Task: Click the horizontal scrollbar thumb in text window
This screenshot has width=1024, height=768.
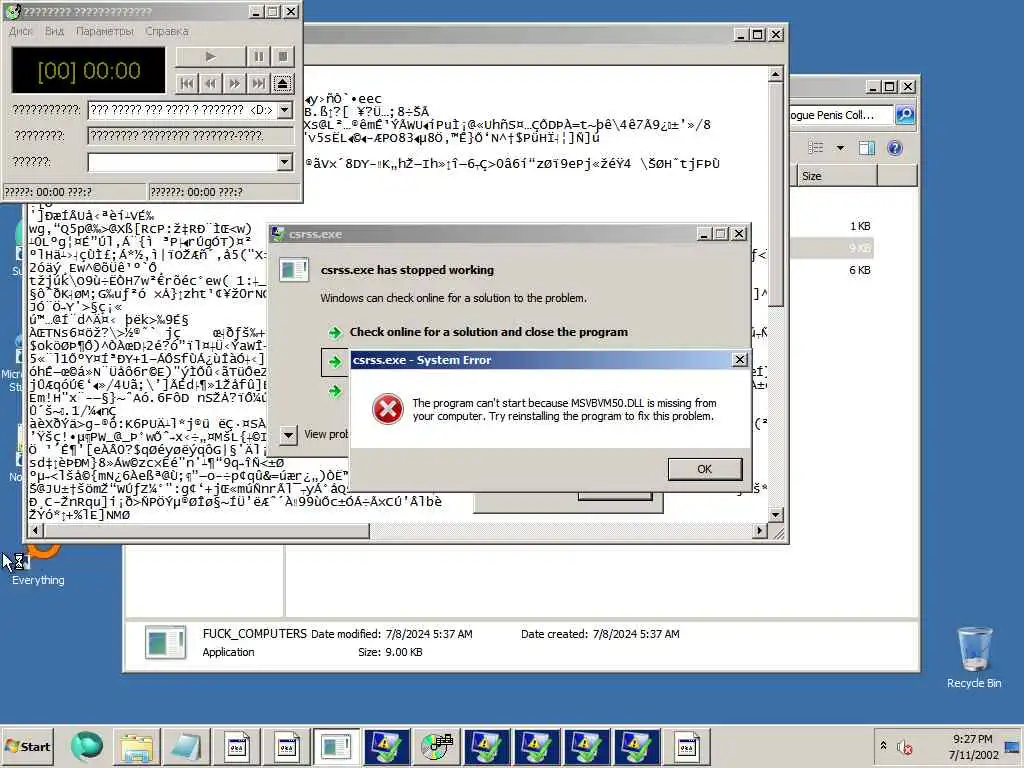Action: pyautogui.click(x=206, y=531)
